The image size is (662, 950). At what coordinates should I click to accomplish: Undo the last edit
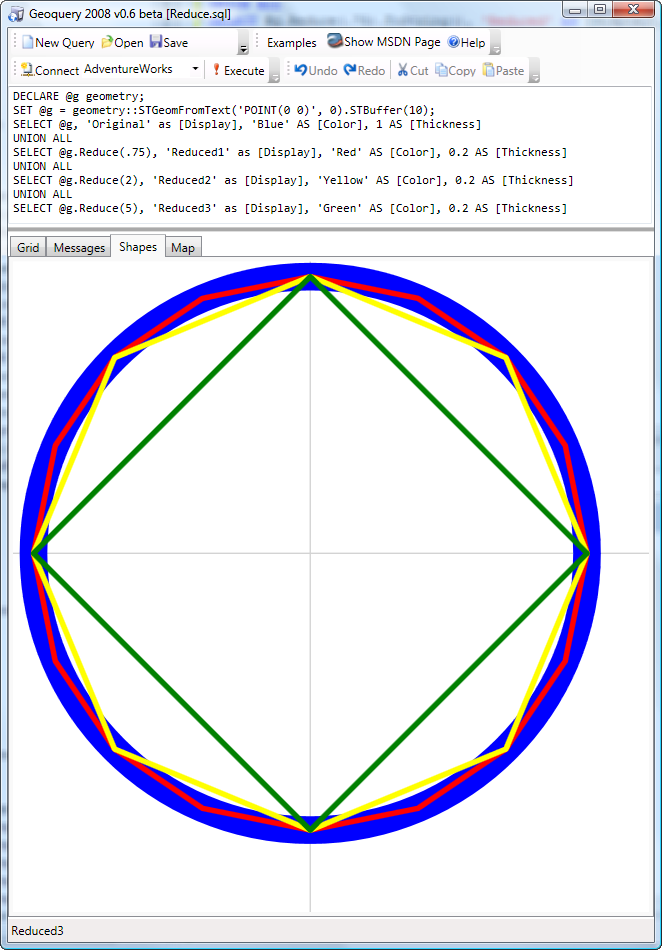click(316, 70)
